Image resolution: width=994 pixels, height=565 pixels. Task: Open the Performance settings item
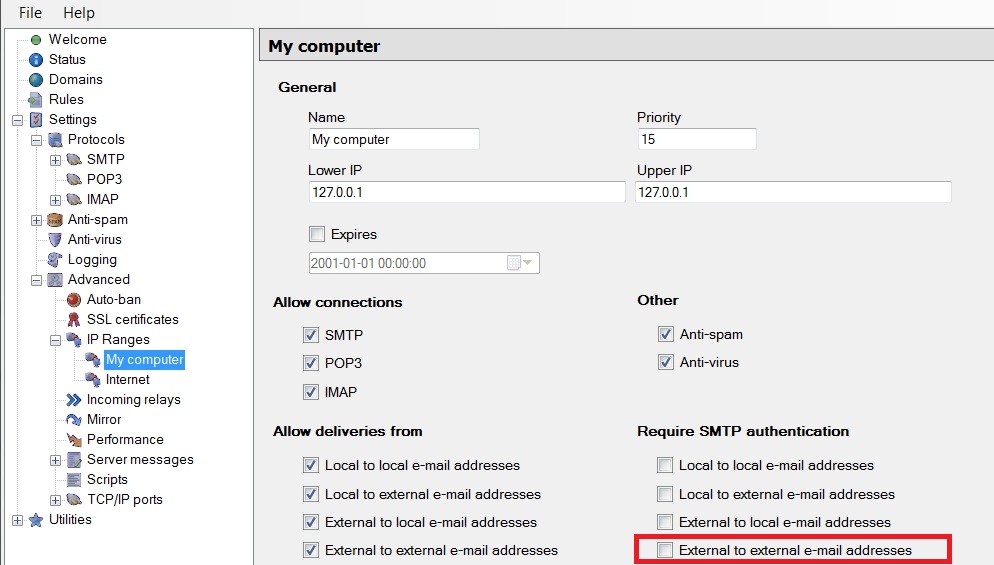pyautogui.click(x=124, y=440)
